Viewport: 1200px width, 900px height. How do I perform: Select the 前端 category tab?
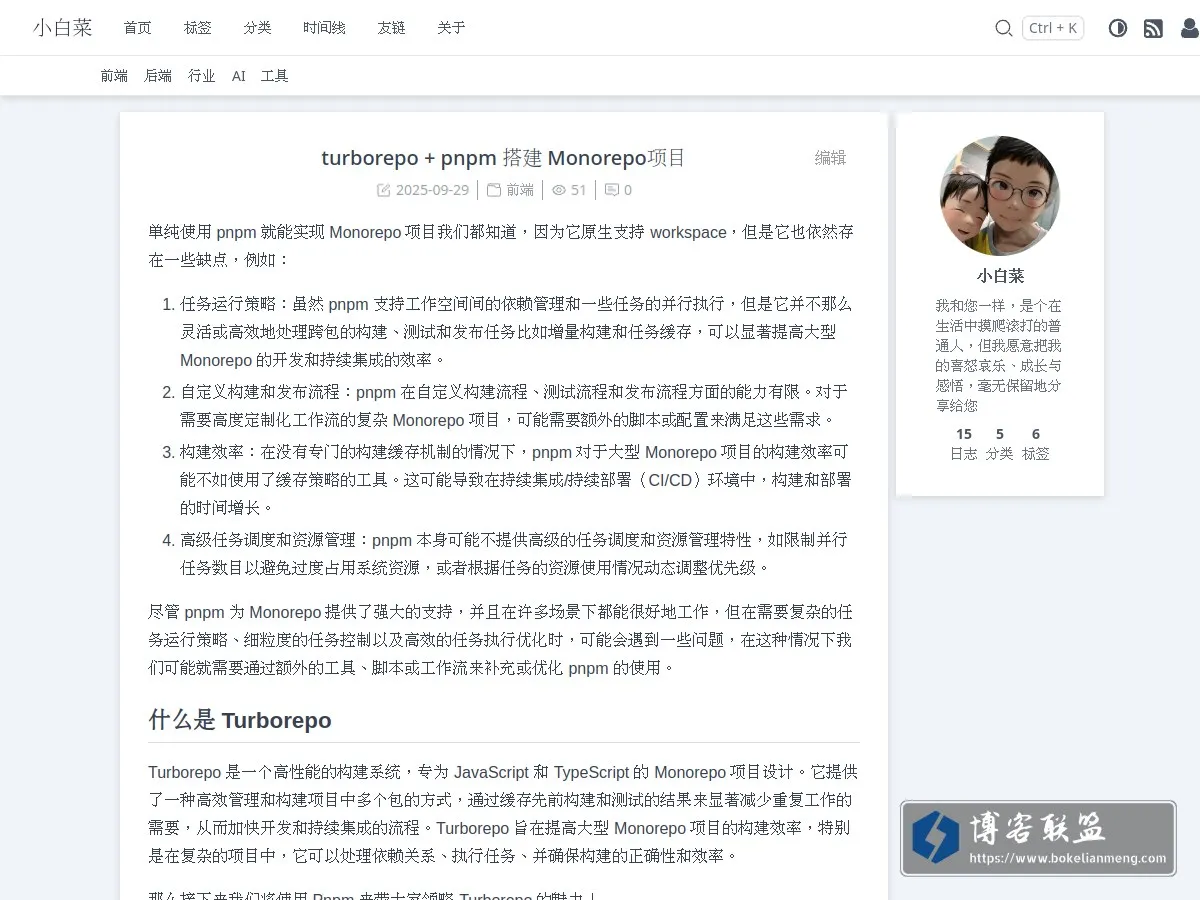(114, 76)
